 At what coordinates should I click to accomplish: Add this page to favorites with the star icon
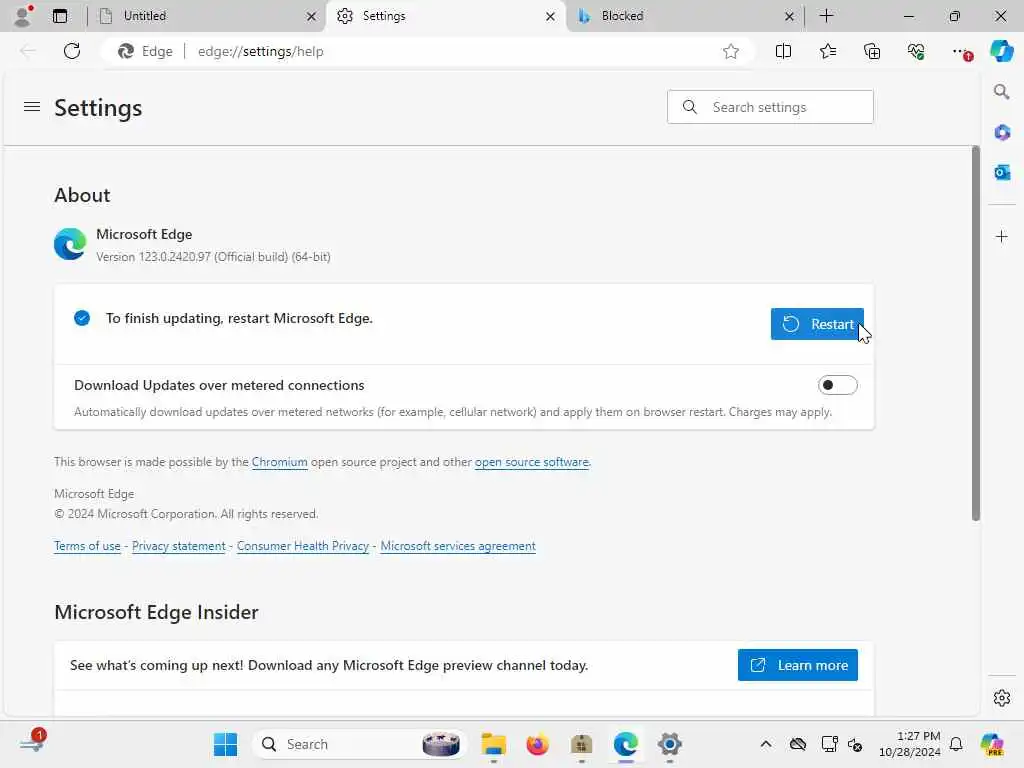click(x=731, y=51)
